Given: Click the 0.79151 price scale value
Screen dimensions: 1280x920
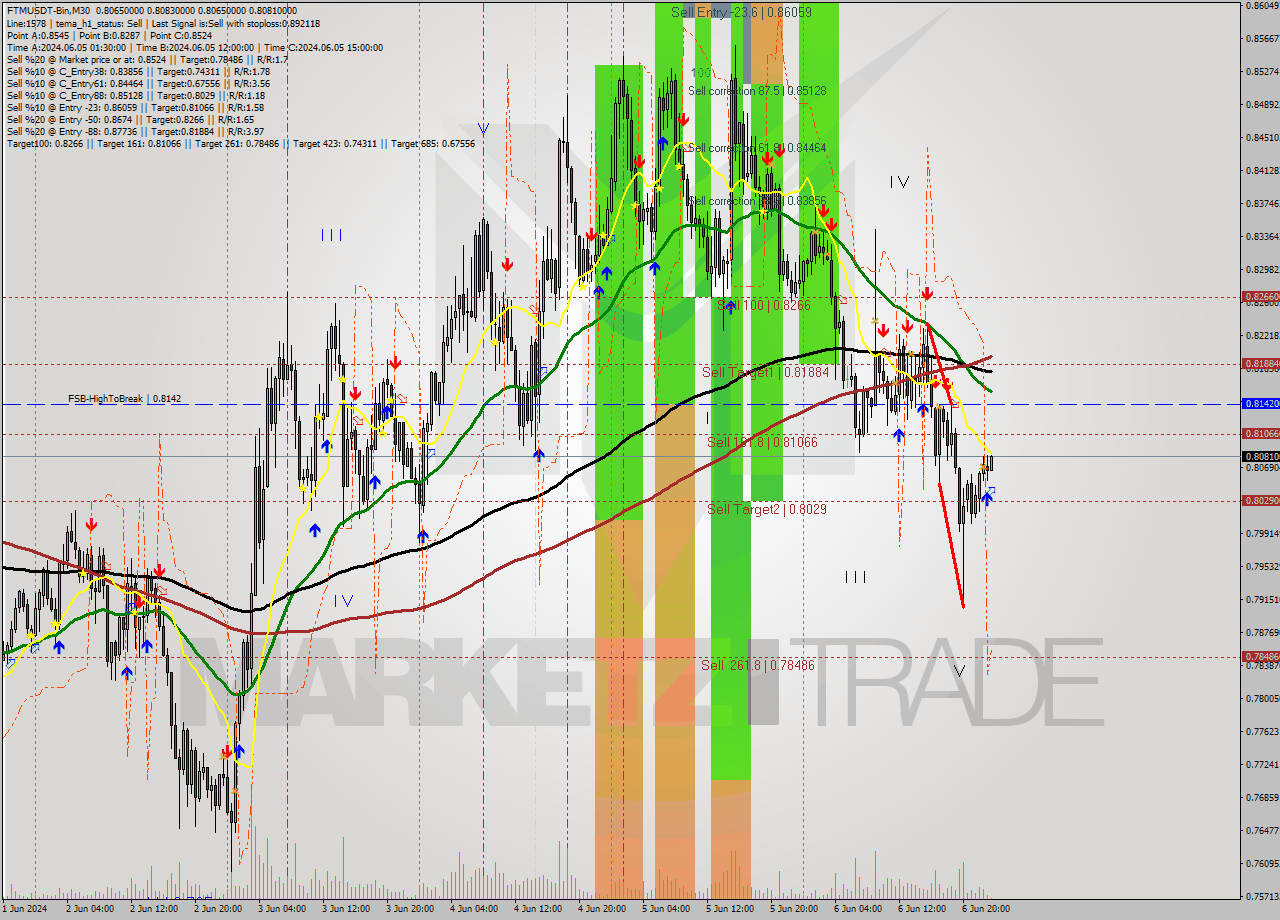Looking at the screenshot, I should point(1262,600).
